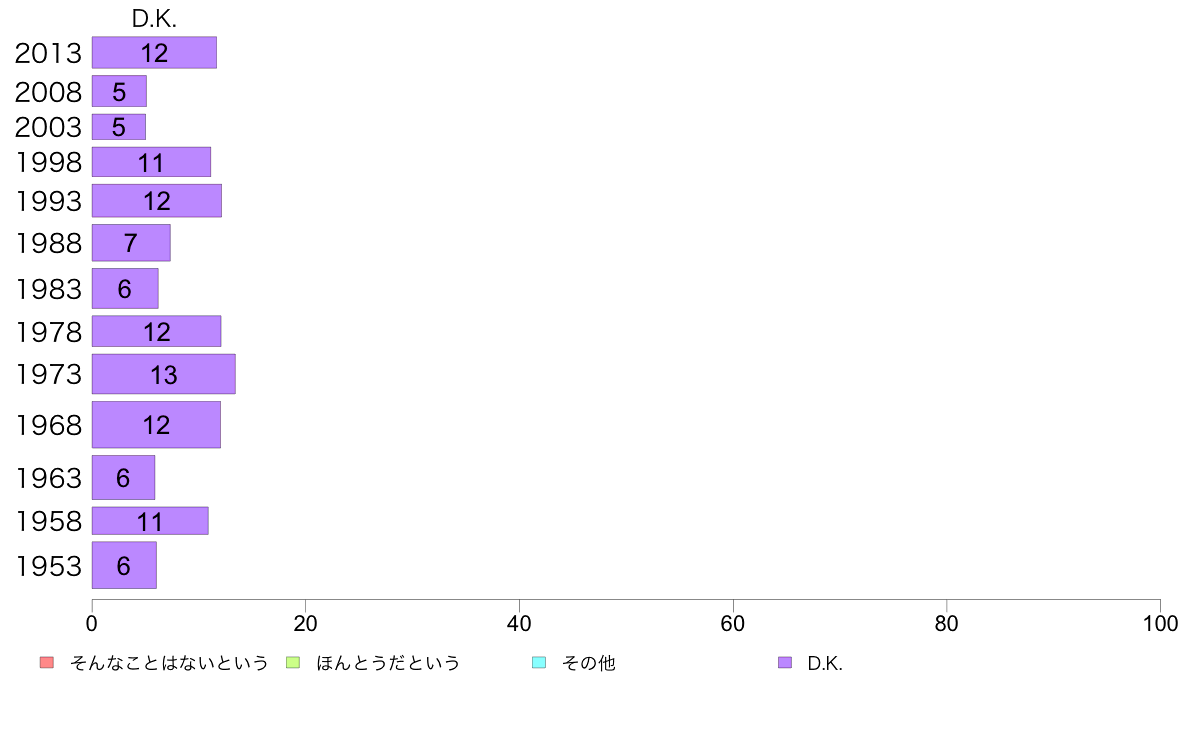Click the 1998 bar showing 11
Image resolution: width=1188 pixels, height=736 pixels.
152,162
